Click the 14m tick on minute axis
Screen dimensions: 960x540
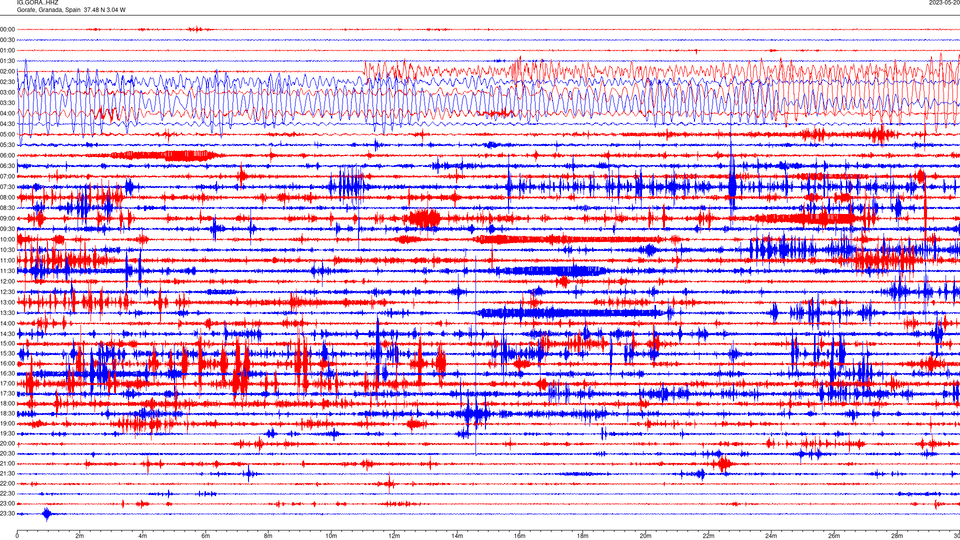pos(457,536)
